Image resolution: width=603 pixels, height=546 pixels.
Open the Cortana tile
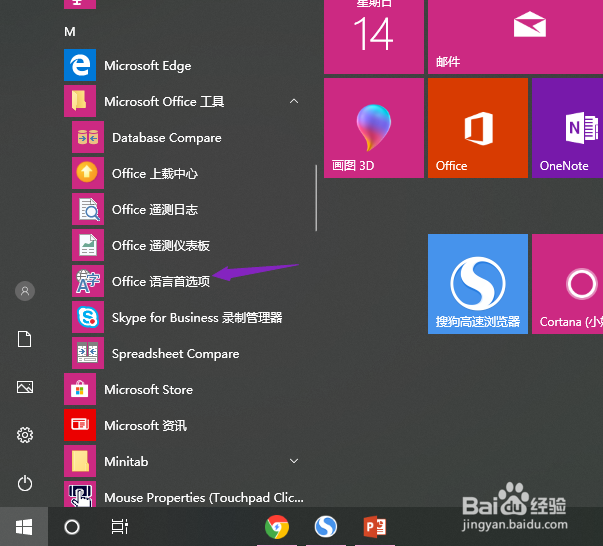point(568,284)
